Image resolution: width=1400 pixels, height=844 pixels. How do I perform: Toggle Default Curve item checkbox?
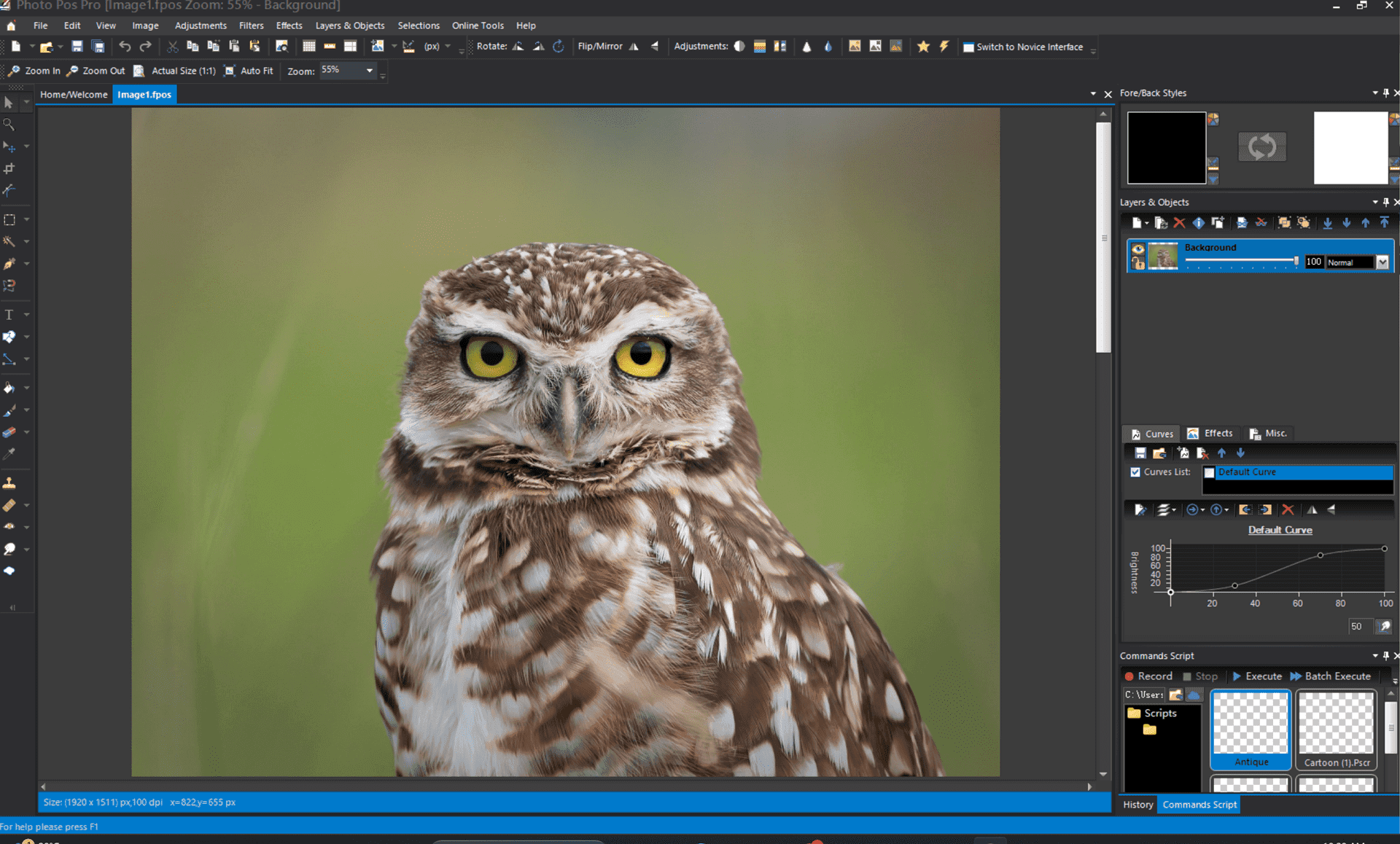tap(1210, 472)
